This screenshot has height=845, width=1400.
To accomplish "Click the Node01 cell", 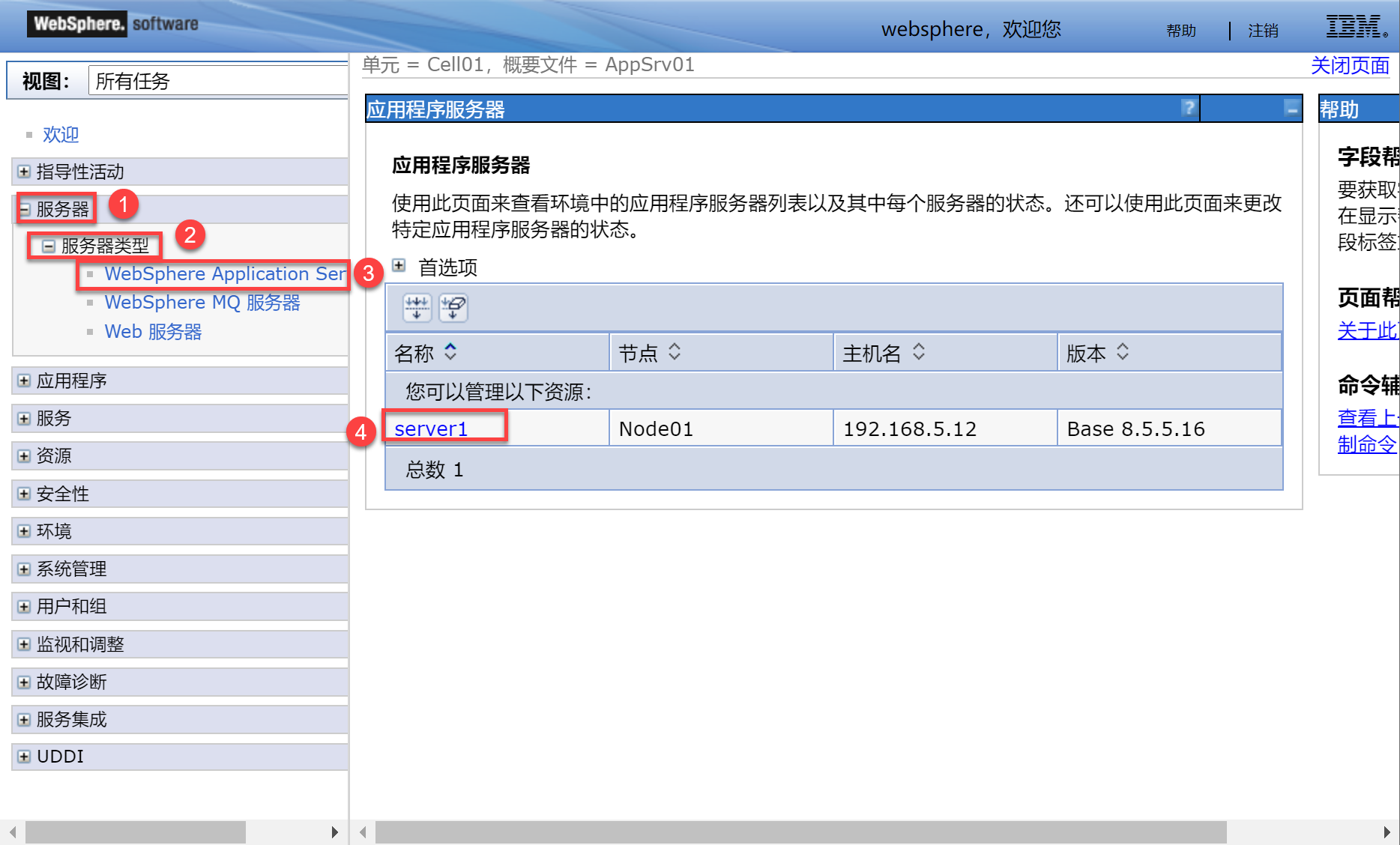I will click(x=721, y=428).
